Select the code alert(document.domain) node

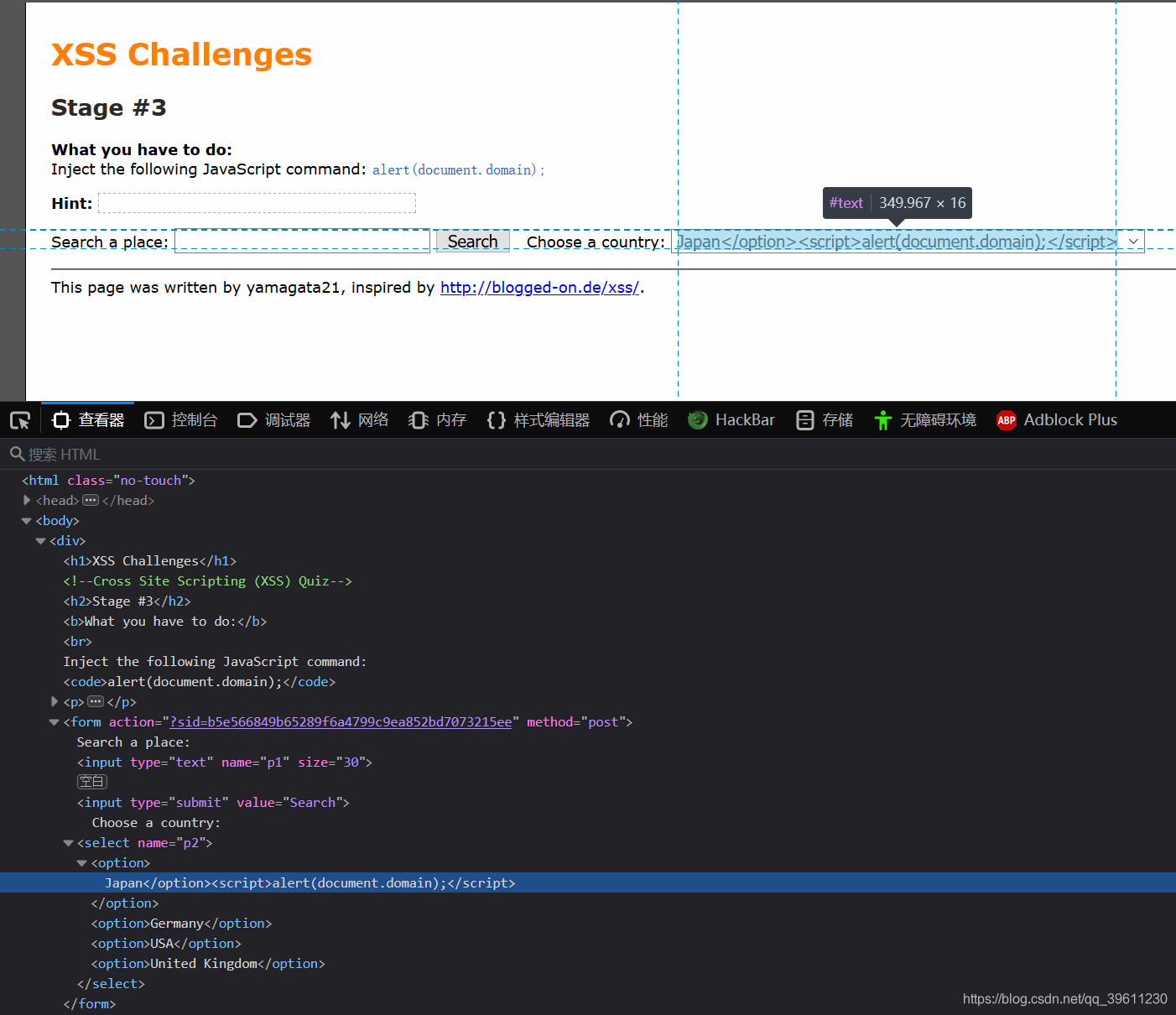point(200,682)
